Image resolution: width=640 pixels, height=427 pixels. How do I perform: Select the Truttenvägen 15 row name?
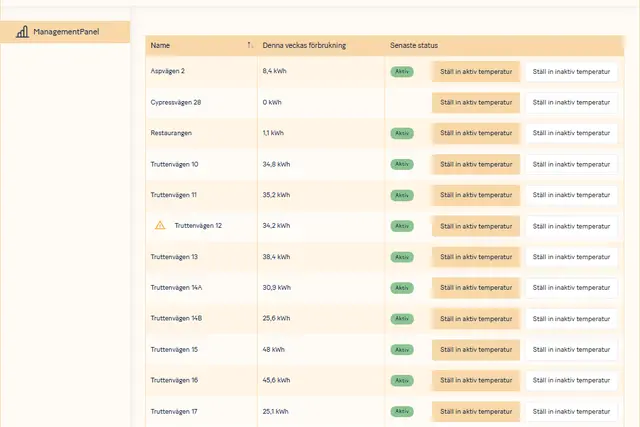click(x=174, y=350)
